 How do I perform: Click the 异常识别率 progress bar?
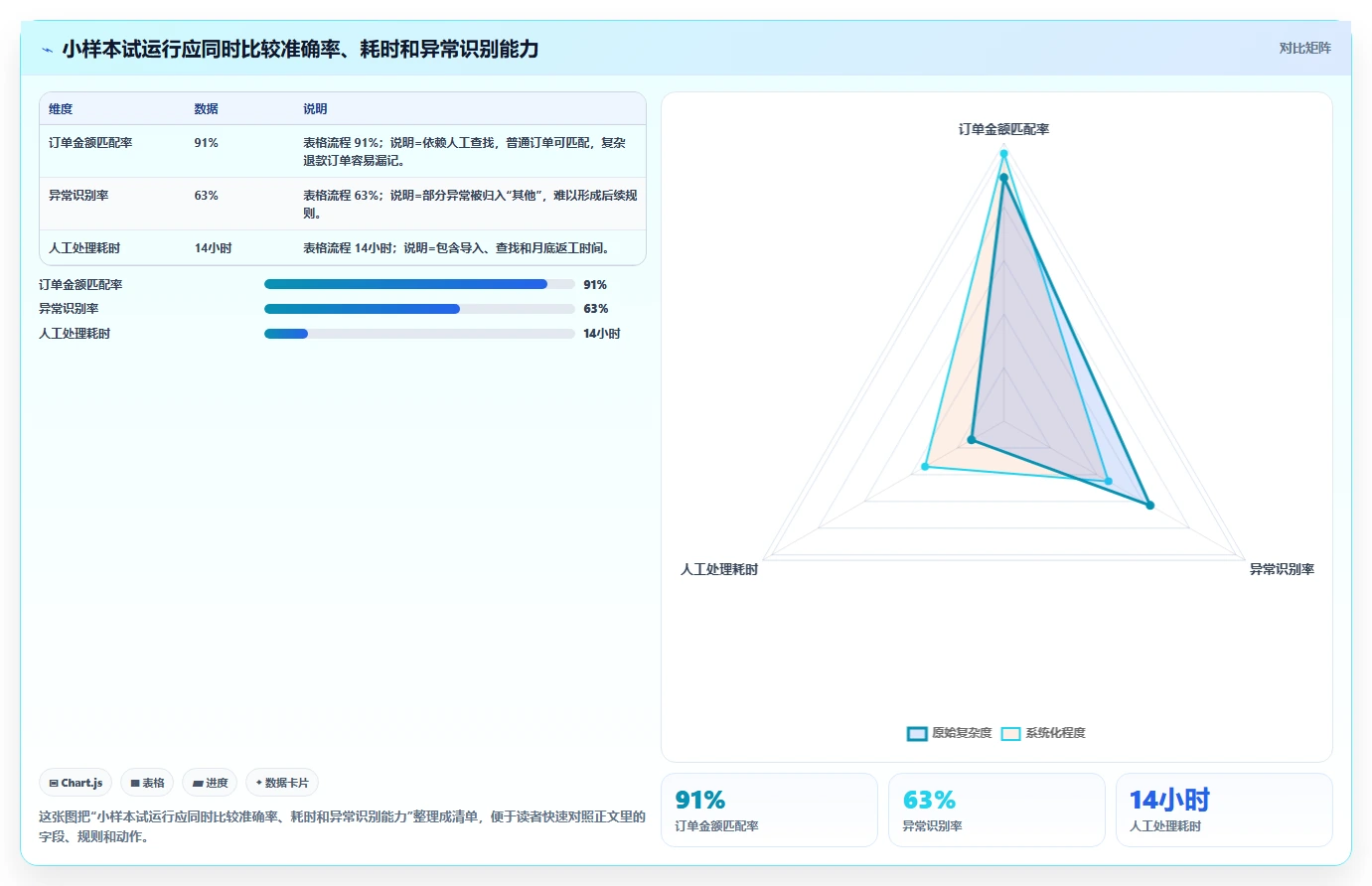[419, 309]
